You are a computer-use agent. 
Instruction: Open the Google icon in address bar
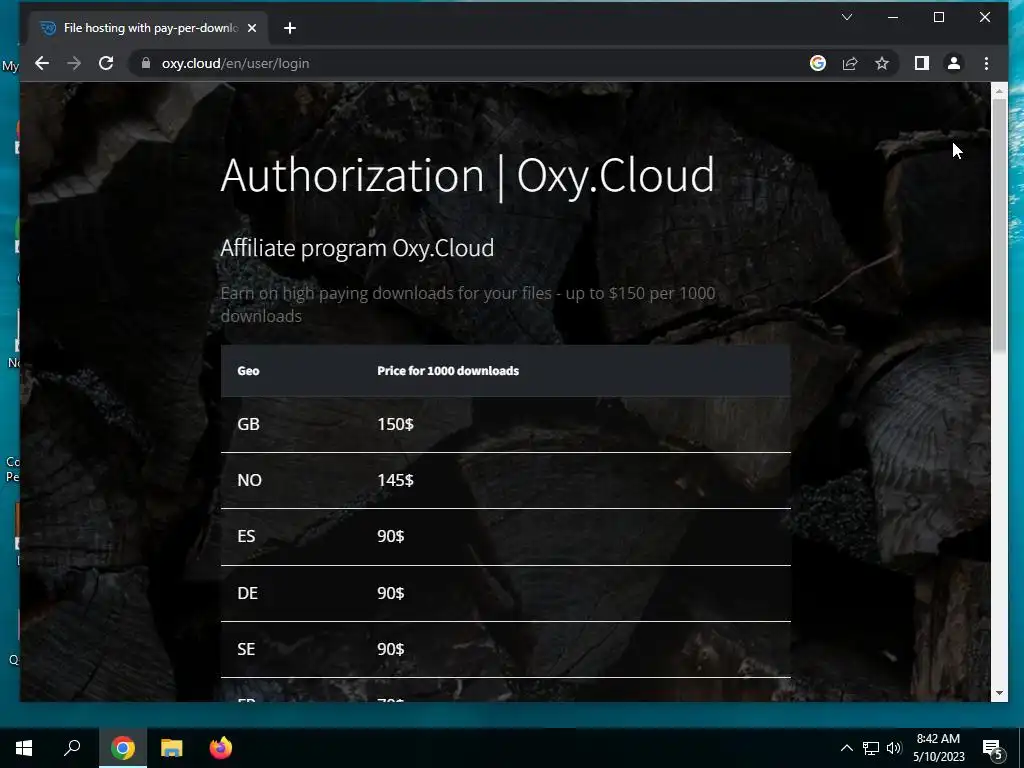click(818, 63)
